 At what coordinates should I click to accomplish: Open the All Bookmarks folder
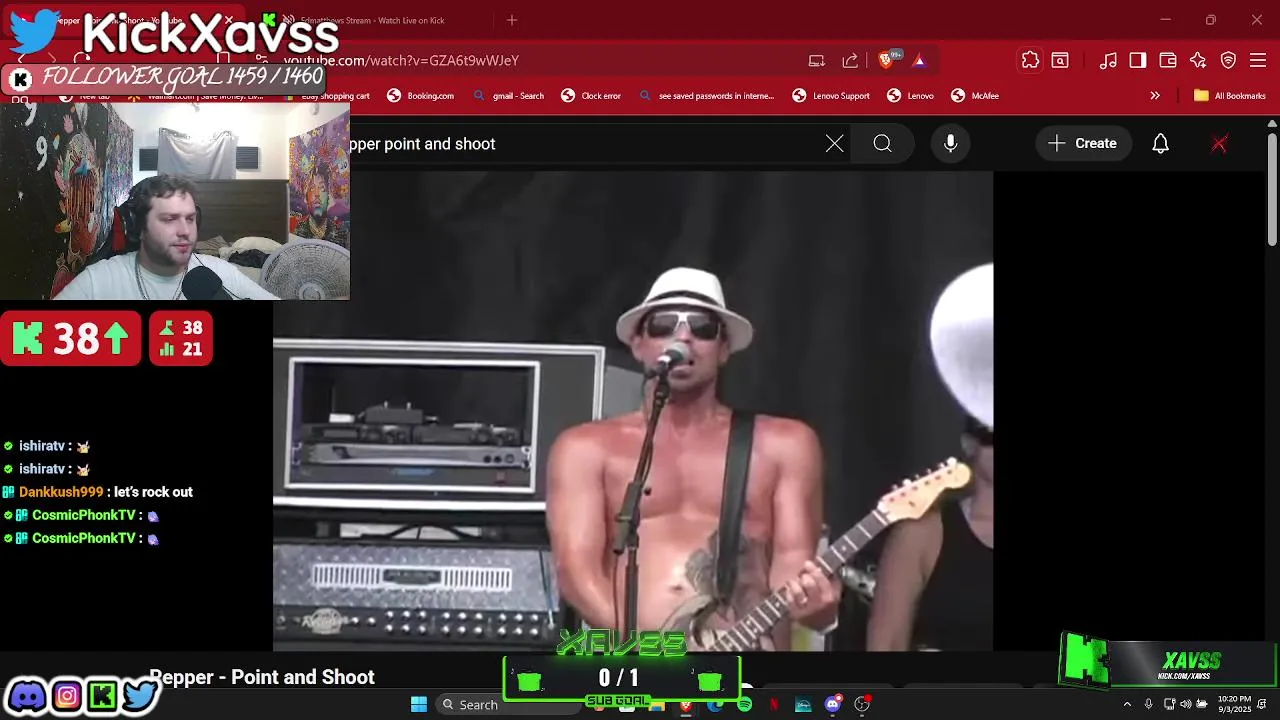click(1230, 96)
